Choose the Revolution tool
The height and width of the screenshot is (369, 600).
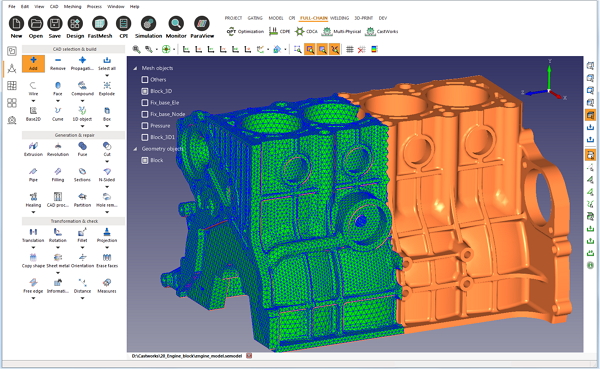click(x=58, y=149)
